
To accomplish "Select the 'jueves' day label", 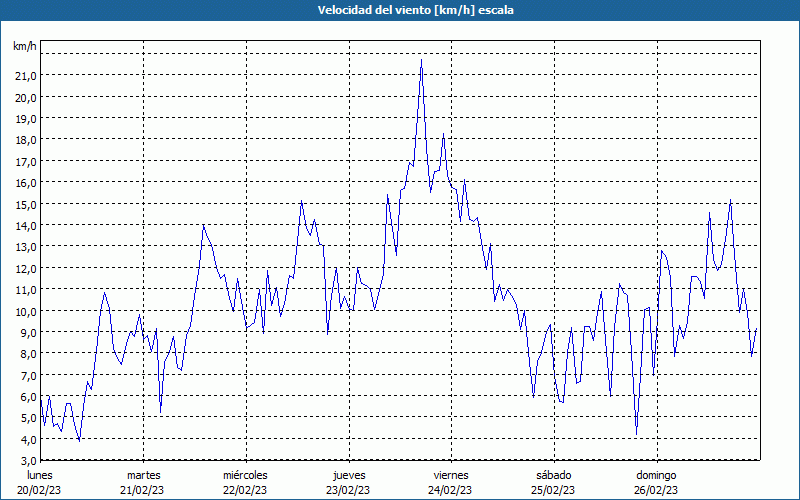I will pos(349,476).
